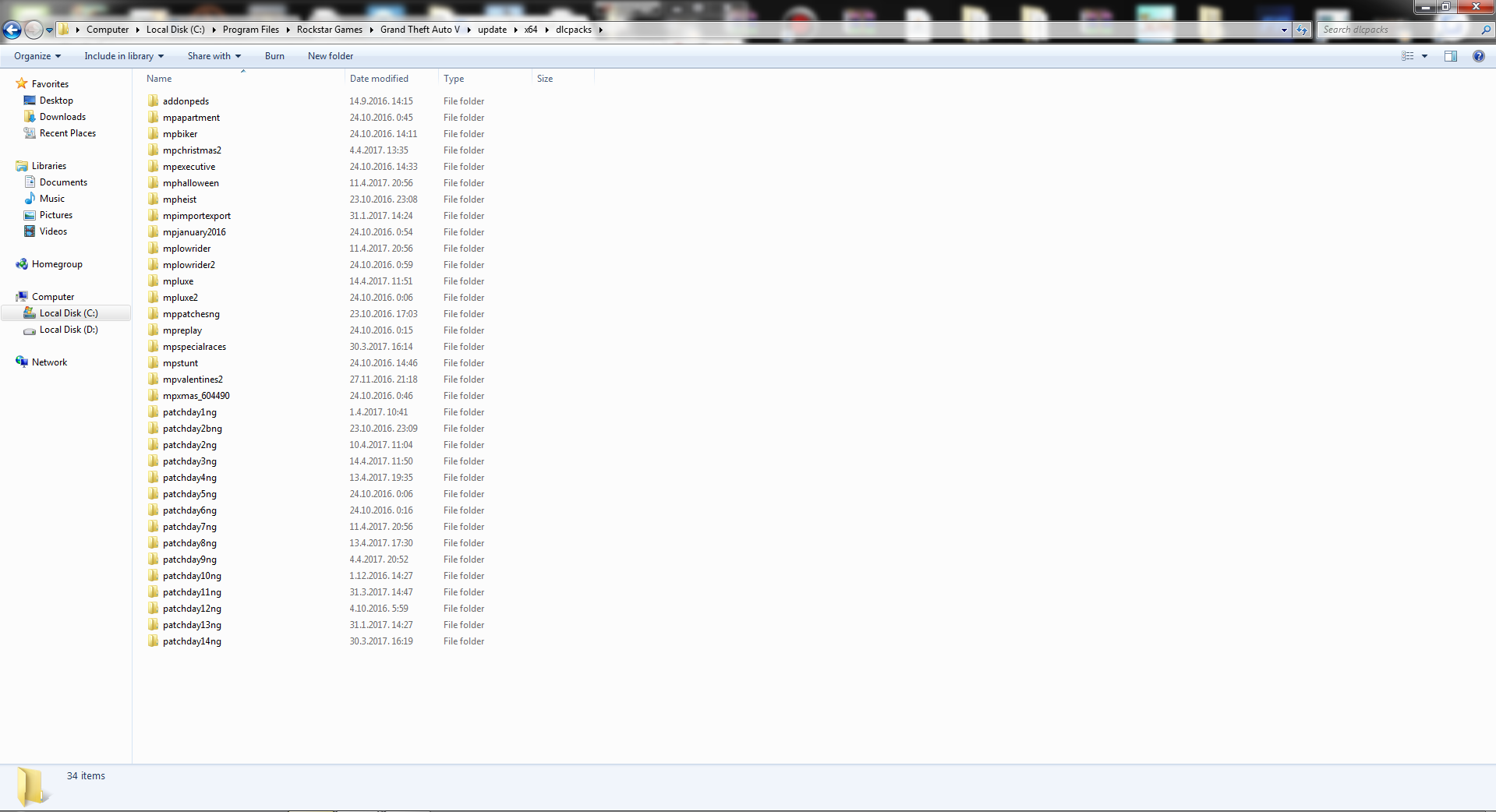Viewport: 1496px width, 812px height.
Task: Select the mpbiker folder icon
Action: [153, 134]
